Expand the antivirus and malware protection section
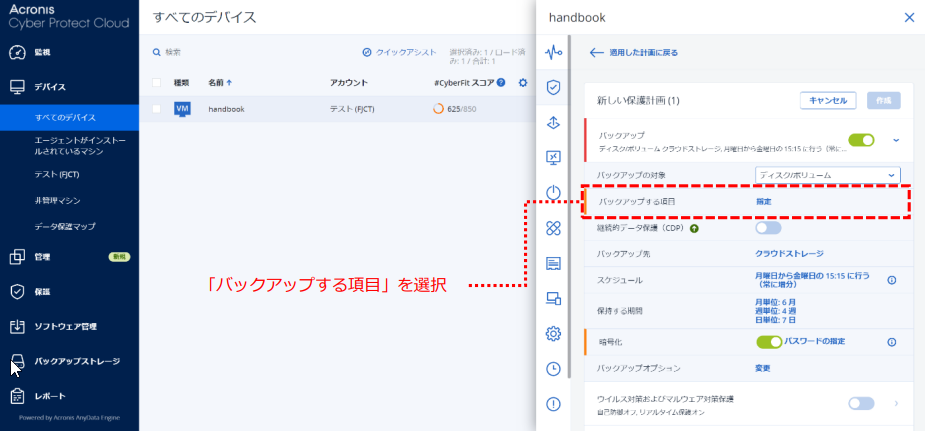The width and height of the screenshot is (925, 435). coord(896,403)
